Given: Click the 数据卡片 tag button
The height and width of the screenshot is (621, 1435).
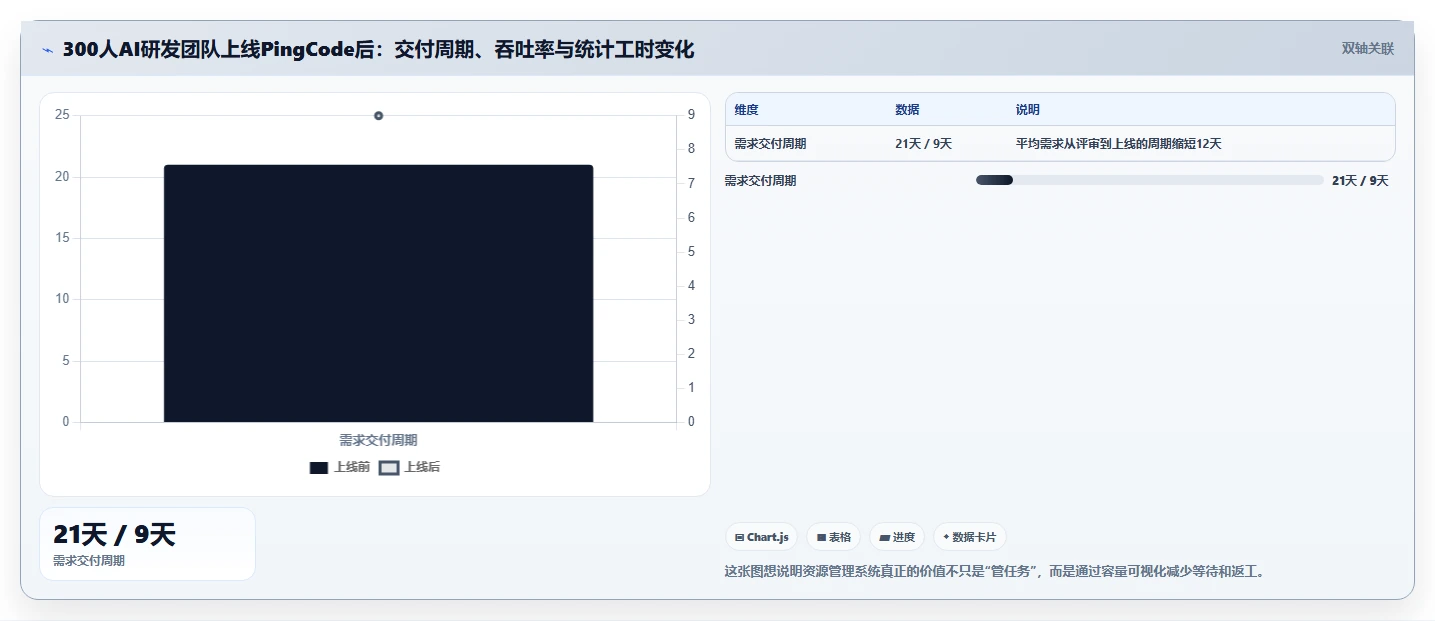Looking at the screenshot, I should click(x=970, y=537).
